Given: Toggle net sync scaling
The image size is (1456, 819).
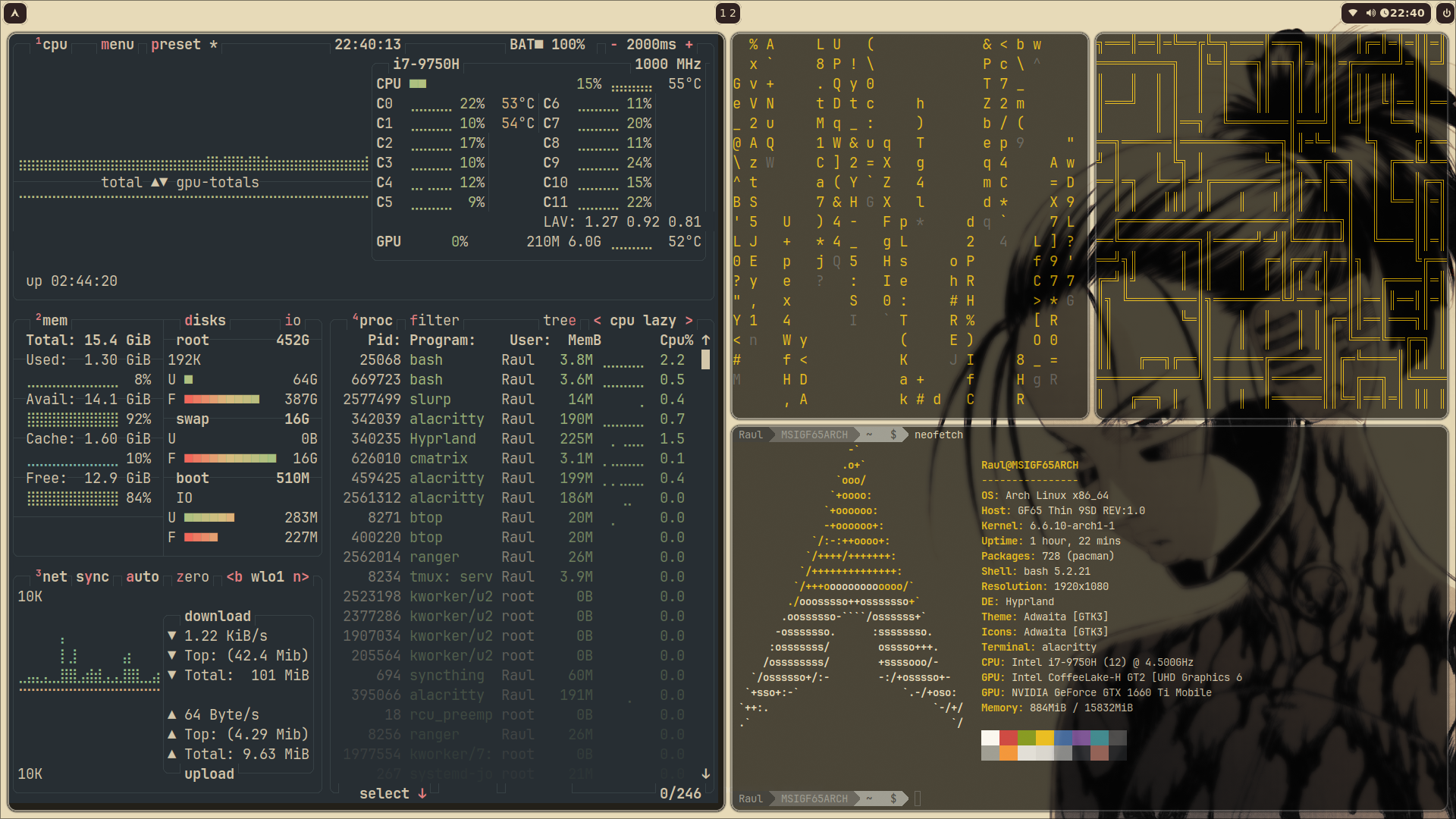Looking at the screenshot, I should point(93,577).
